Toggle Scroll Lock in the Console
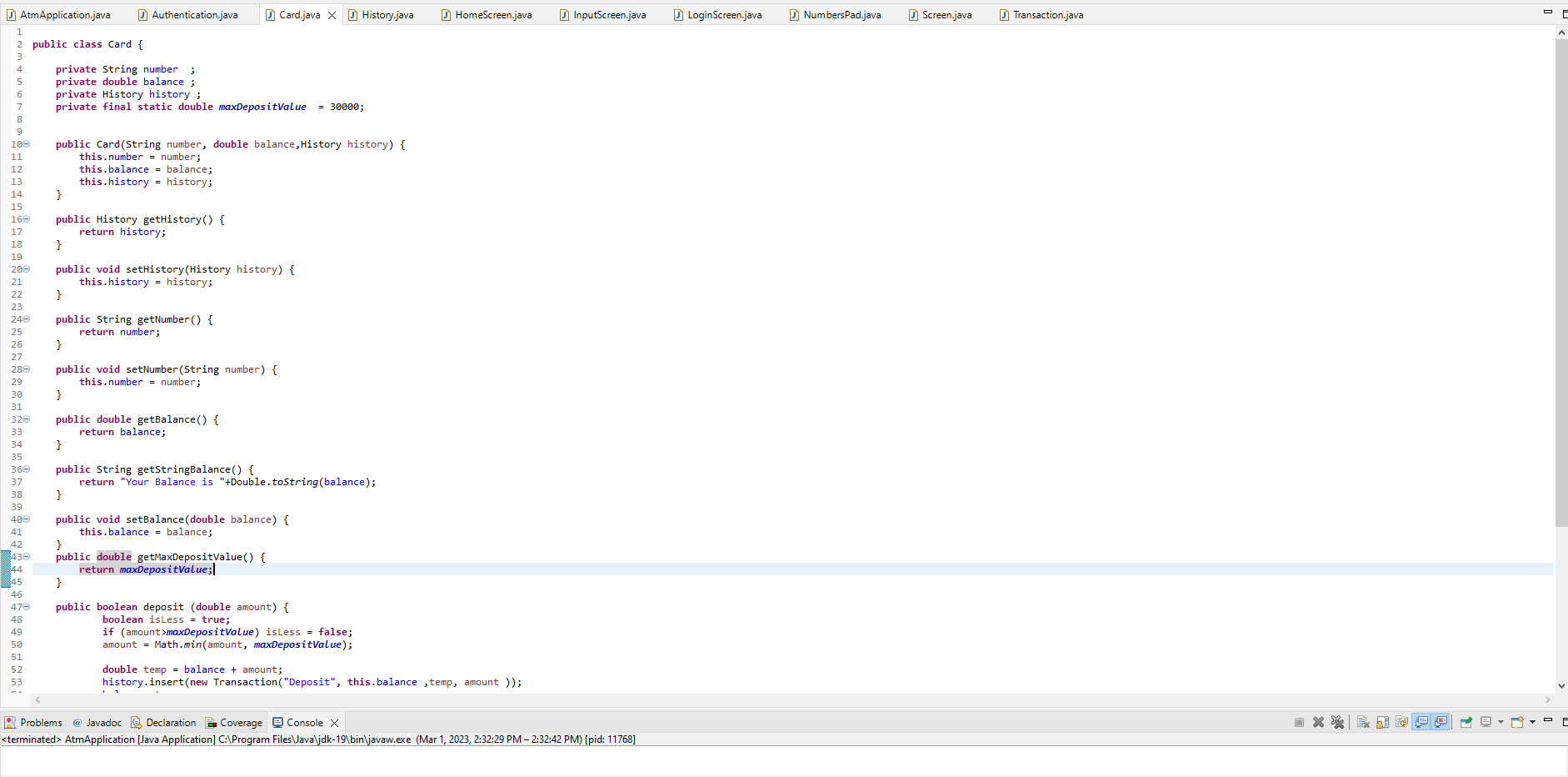 click(1382, 722)
